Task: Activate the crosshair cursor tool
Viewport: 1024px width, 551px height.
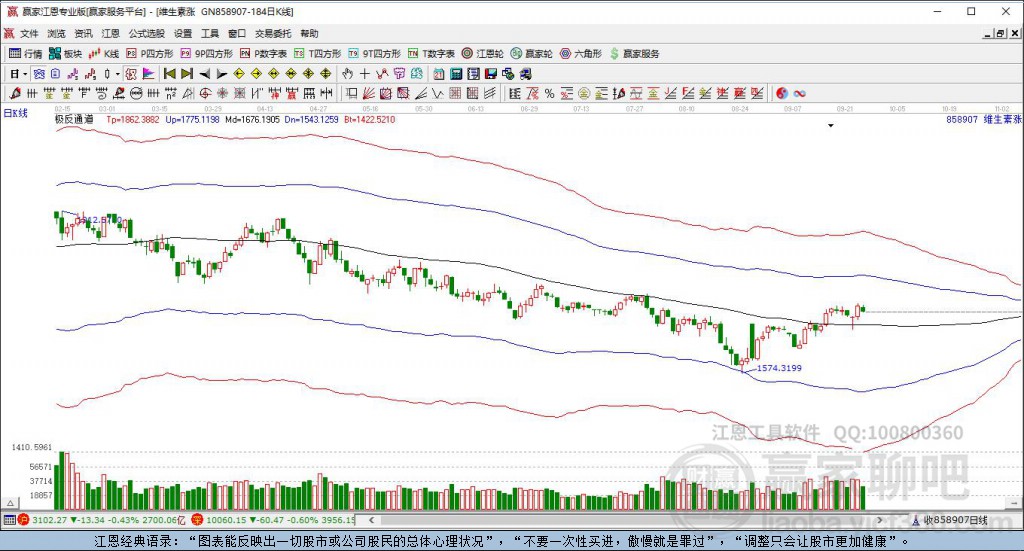Action: 365,74
